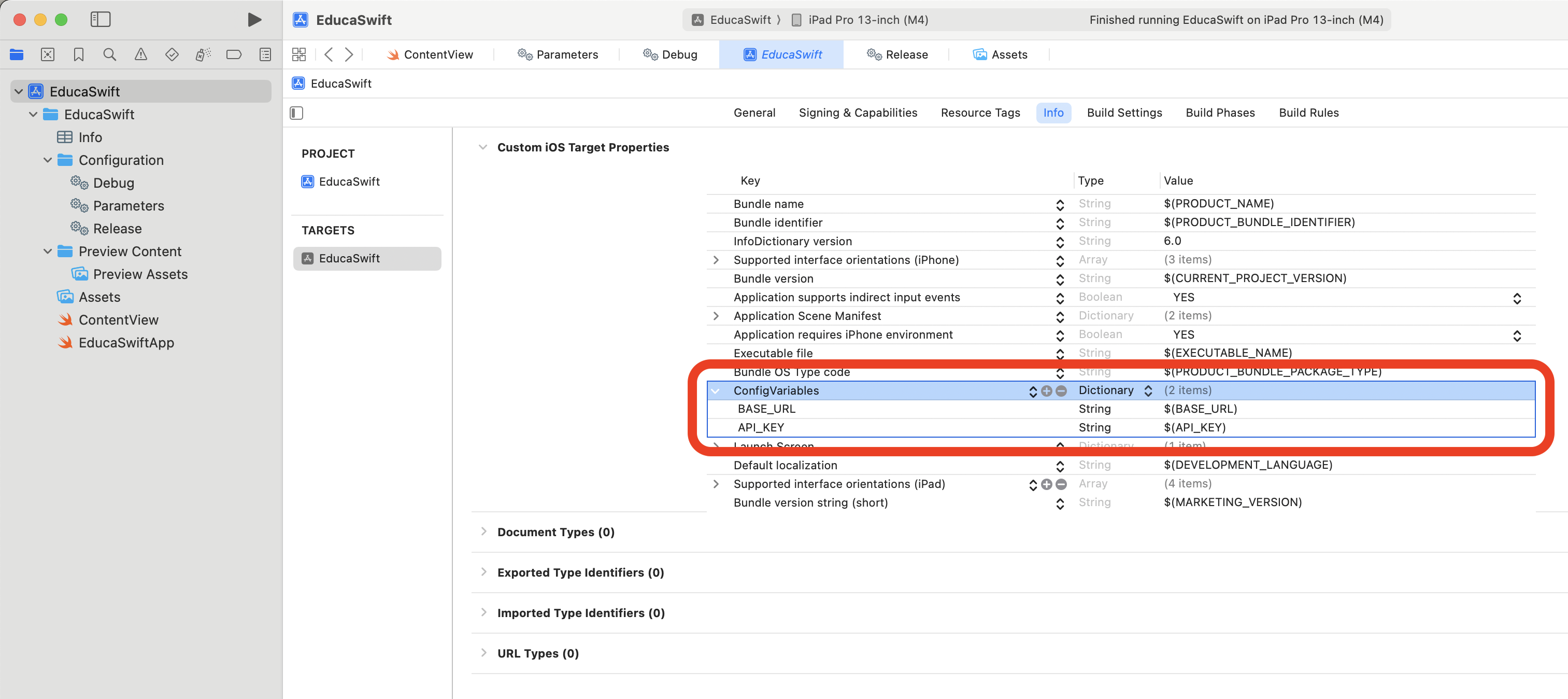Select EducaSwift under TARGETS
The image size is (1568, 699).
click(367, 258)
